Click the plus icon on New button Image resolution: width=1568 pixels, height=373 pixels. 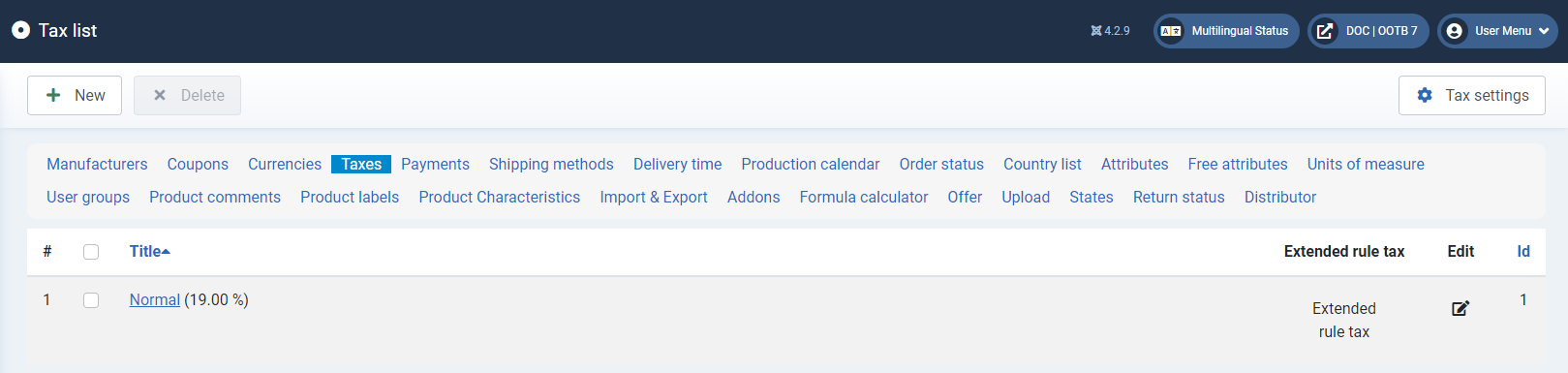click(x=53, y=95)
